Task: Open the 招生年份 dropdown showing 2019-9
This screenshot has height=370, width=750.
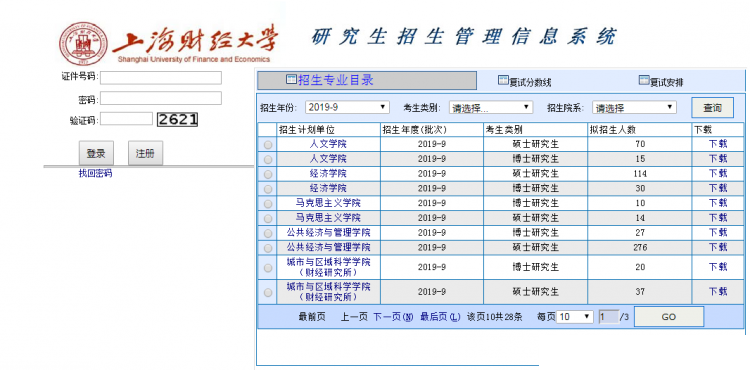Action: (x=347, y=107)
